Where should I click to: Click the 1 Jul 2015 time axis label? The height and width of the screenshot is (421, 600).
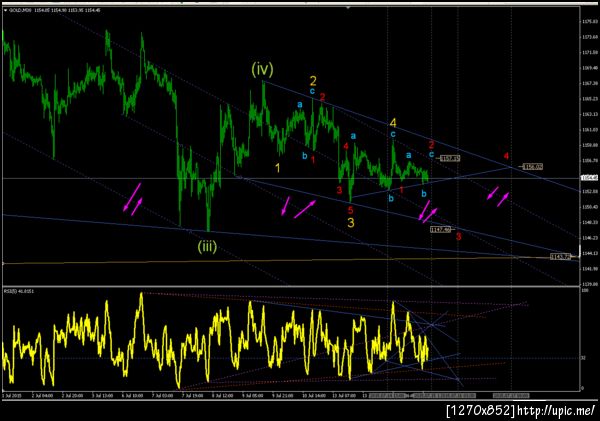(11, 395)
